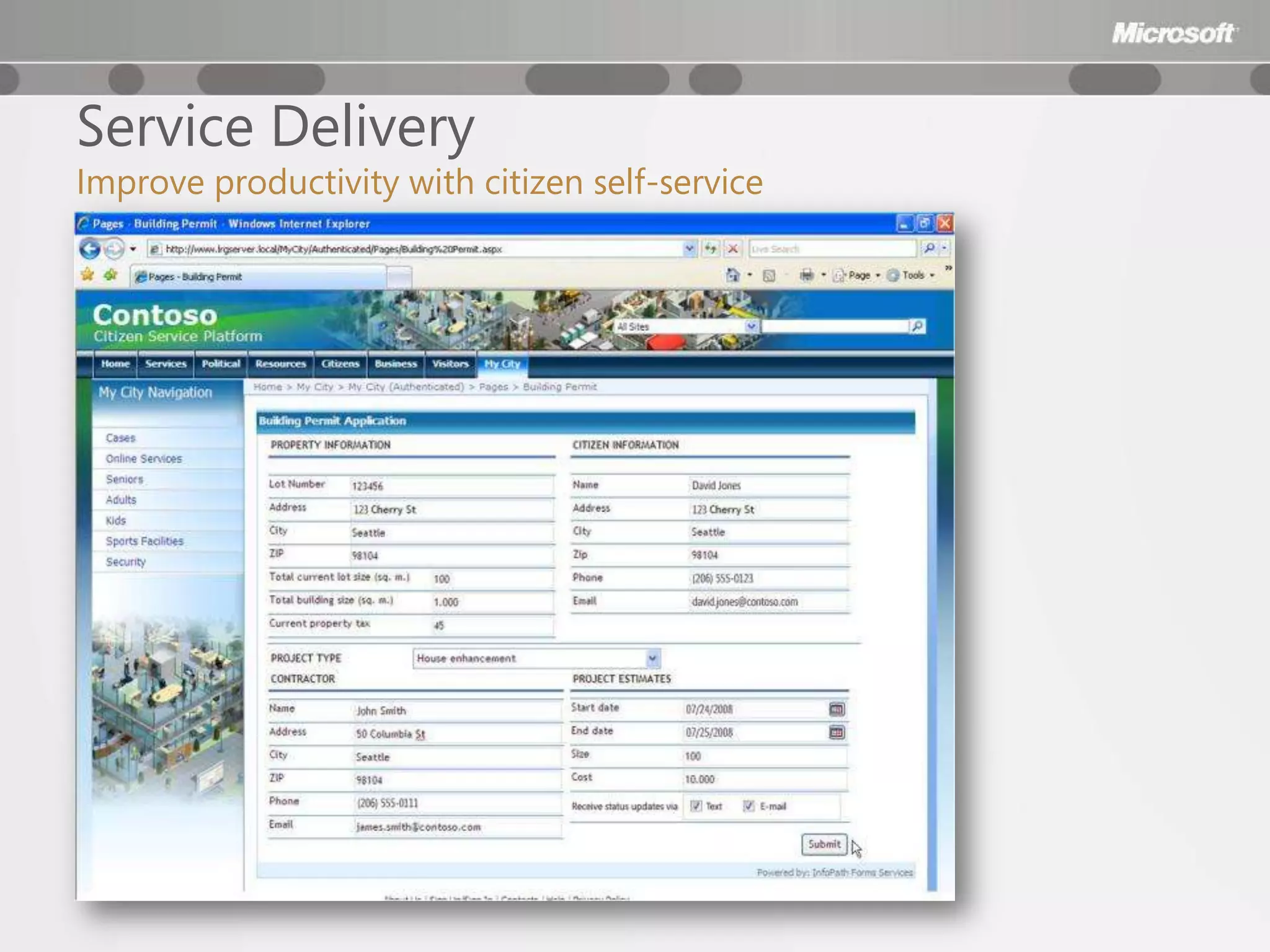Click the Add to Favorites icon
The height and width of the screenshot is (952, 1270).
click(x=111, y=275)
